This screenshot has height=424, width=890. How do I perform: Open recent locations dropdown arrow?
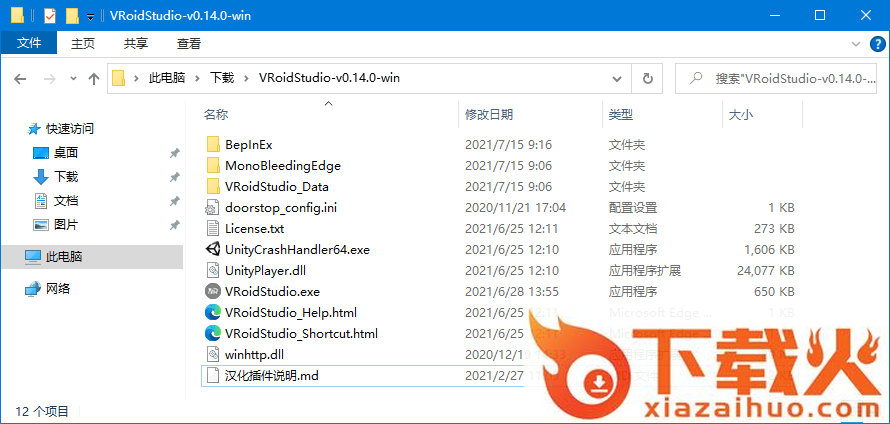pyautogui.click(x=73, y=79)
